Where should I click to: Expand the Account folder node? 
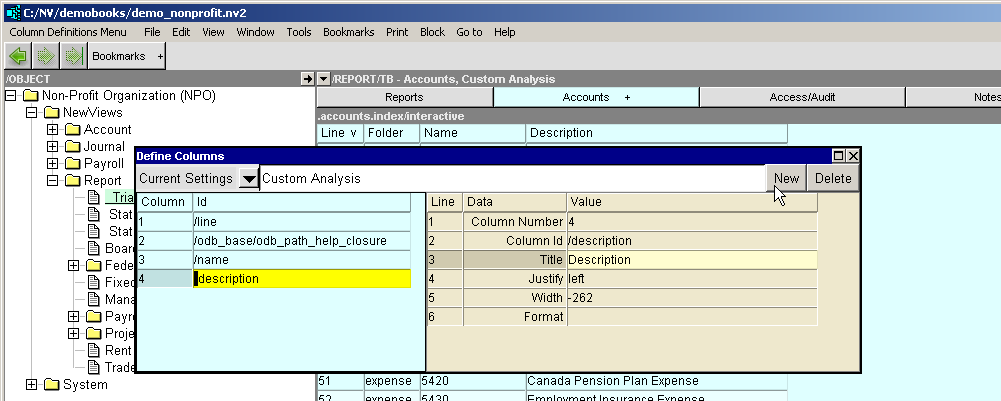(x=53, y=130)
